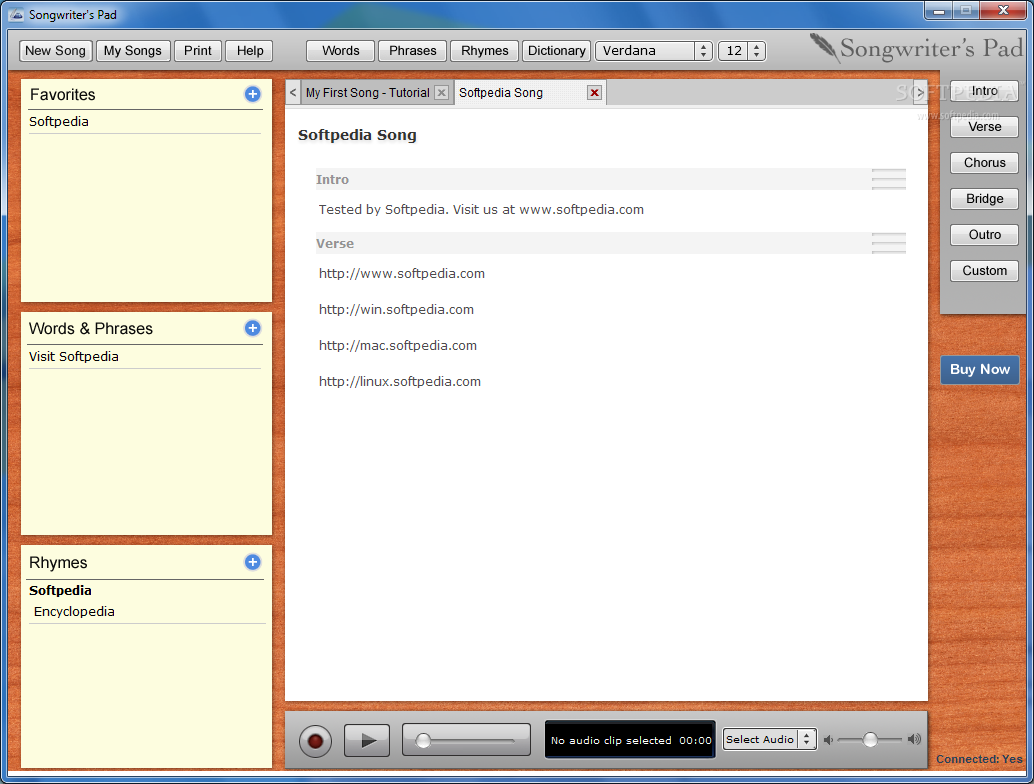The height and width of the screenshot is (784, 1034).
Task: Open the font size 12 stepper
Action: (742, 51)
